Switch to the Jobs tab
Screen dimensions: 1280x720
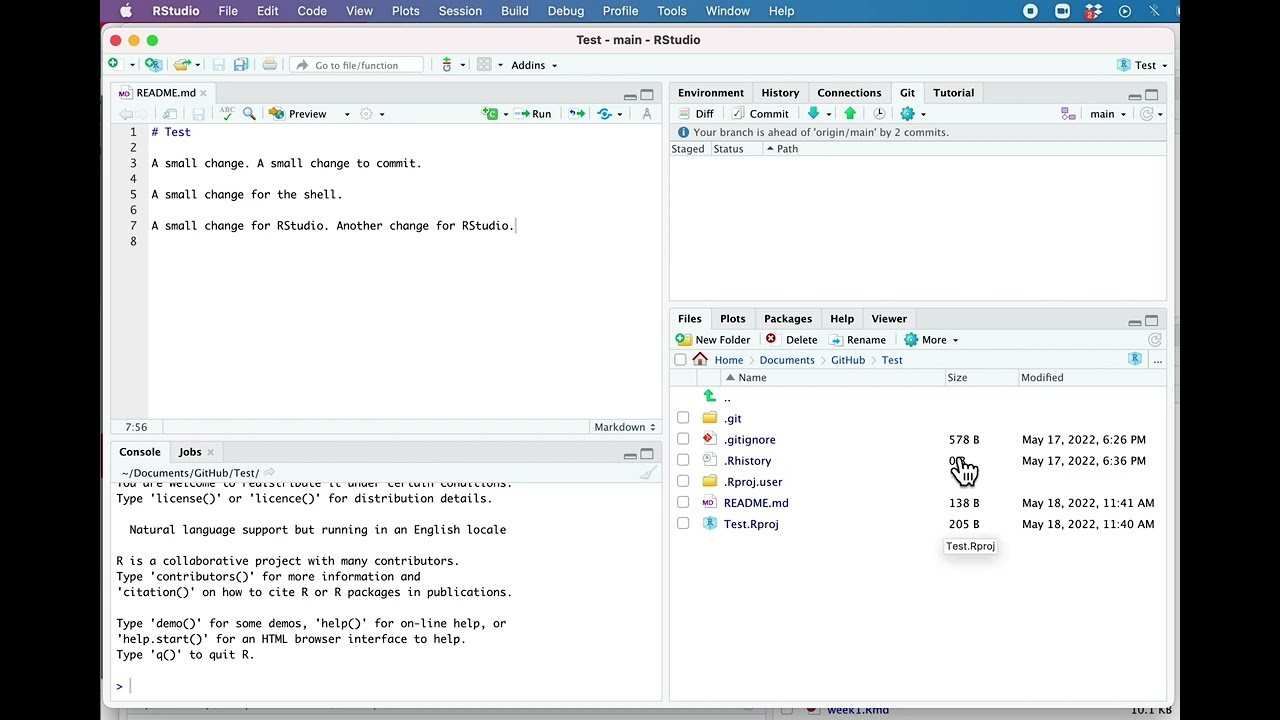point(190,452)
